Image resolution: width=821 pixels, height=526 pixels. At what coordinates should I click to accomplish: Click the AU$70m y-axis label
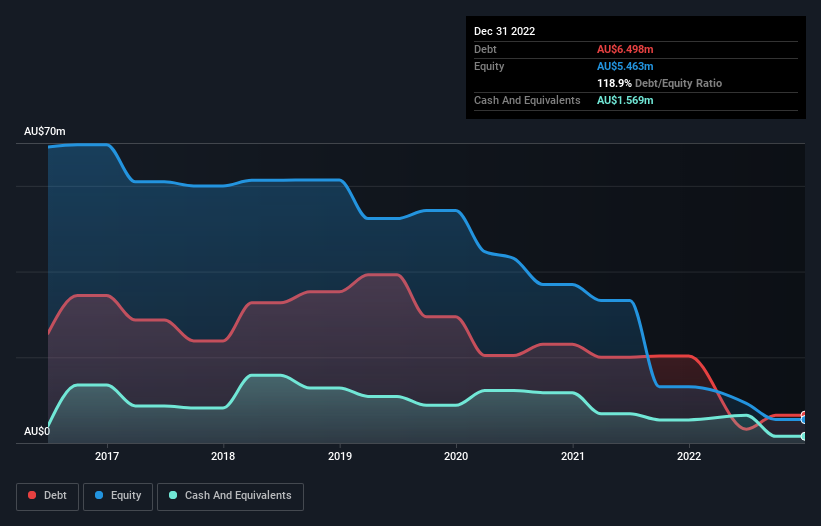pos(45,131)
